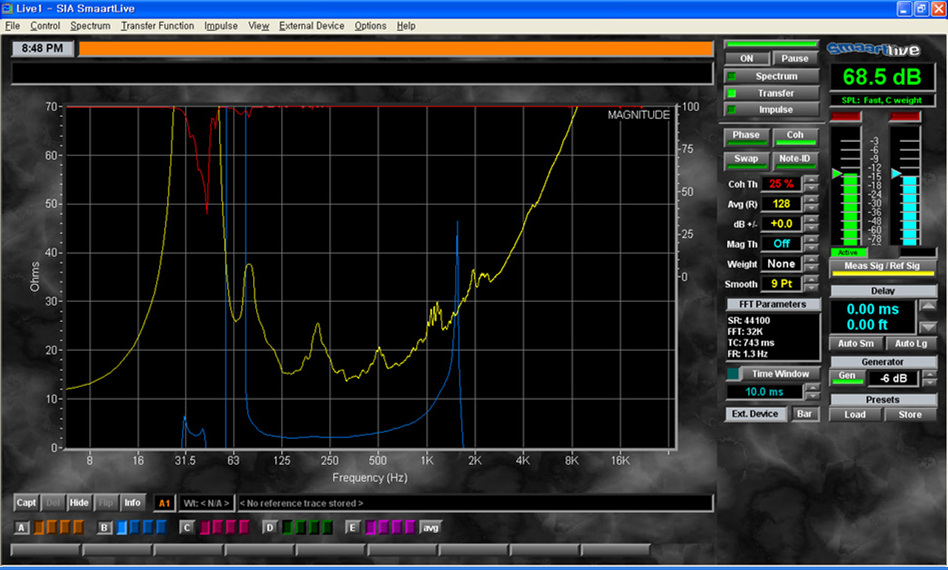
Task: Select reference trace bank E
Action: [352, 527]
